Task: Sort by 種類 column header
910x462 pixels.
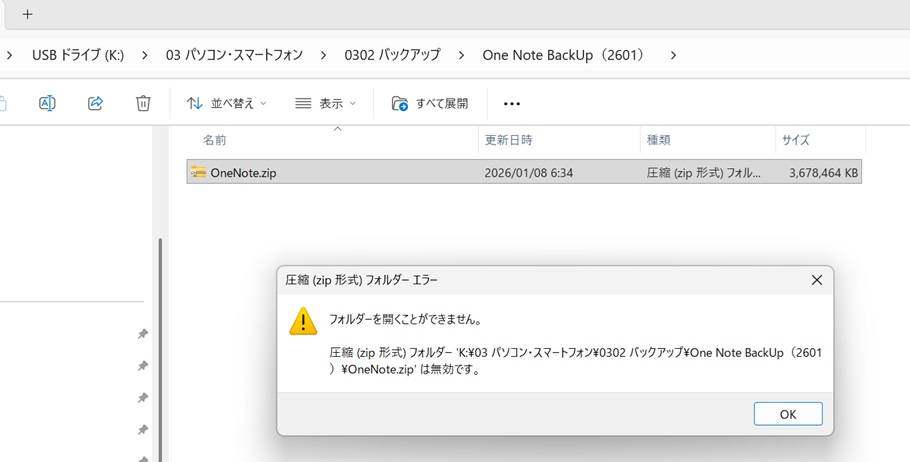Action: pyautogui.click(x=659, y=140)
